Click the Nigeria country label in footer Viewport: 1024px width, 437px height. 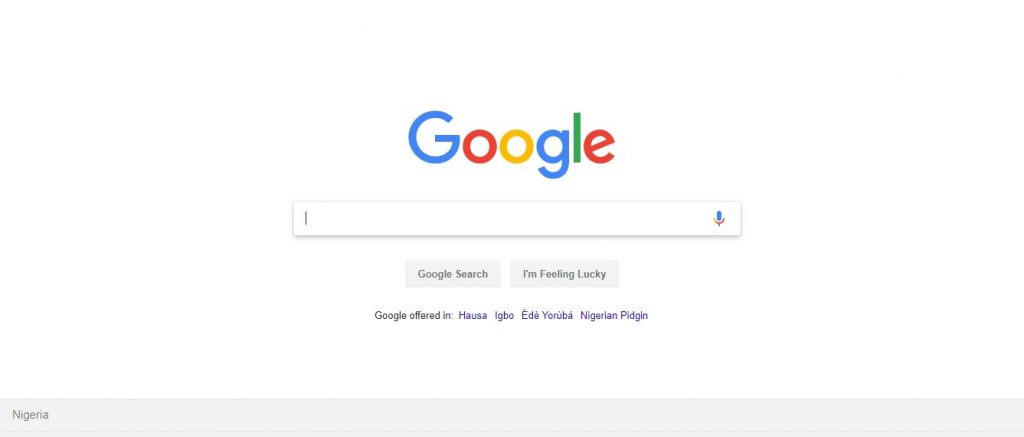coord(30,415)
